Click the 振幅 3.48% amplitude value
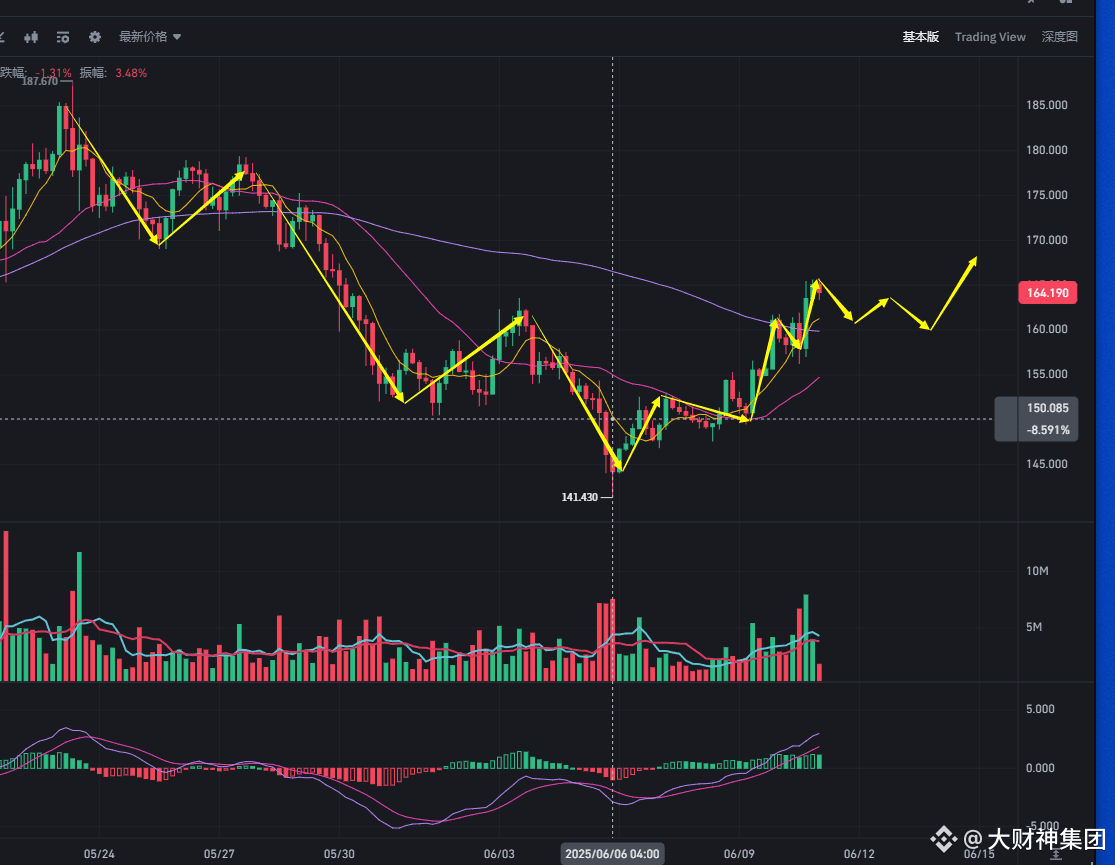 (x=131, y=73)
